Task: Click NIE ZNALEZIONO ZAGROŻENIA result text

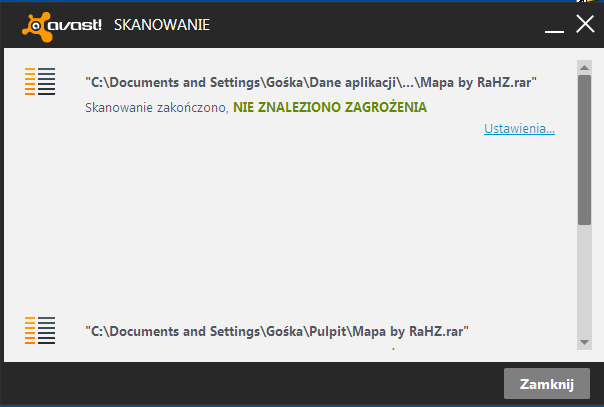Action: (x=330, y=107)
